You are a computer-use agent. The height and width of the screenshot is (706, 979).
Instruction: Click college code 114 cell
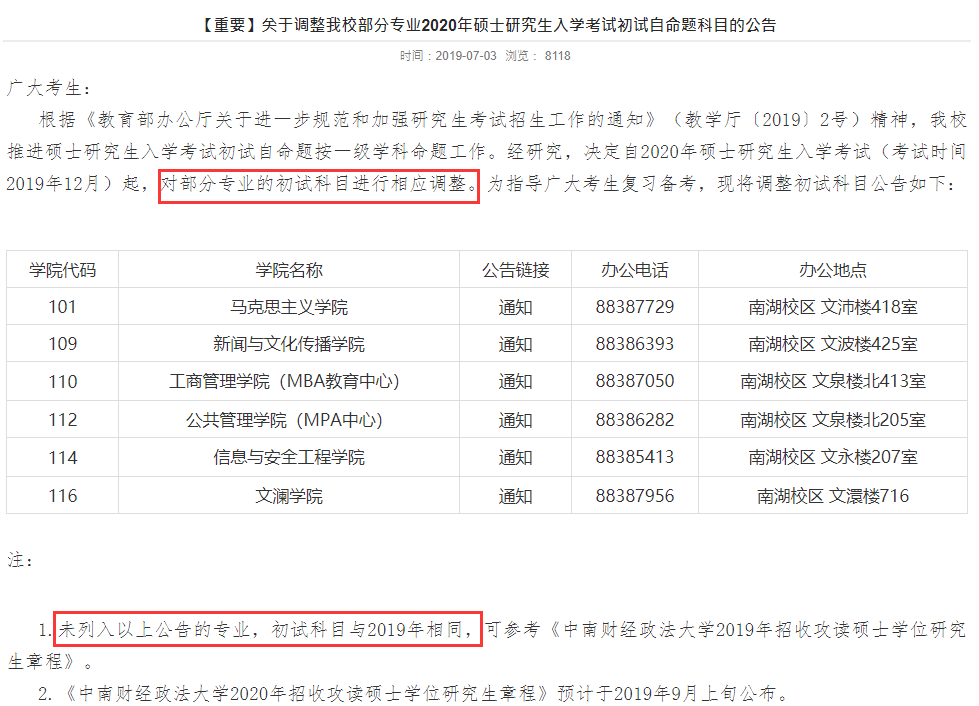pos(62,457)
